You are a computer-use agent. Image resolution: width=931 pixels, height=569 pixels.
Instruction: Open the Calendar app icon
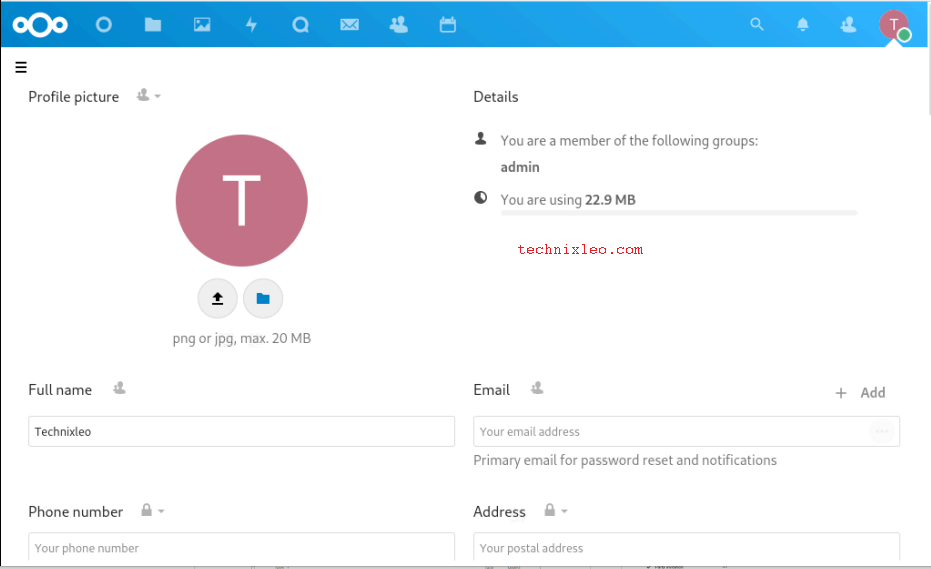point(448,25)
